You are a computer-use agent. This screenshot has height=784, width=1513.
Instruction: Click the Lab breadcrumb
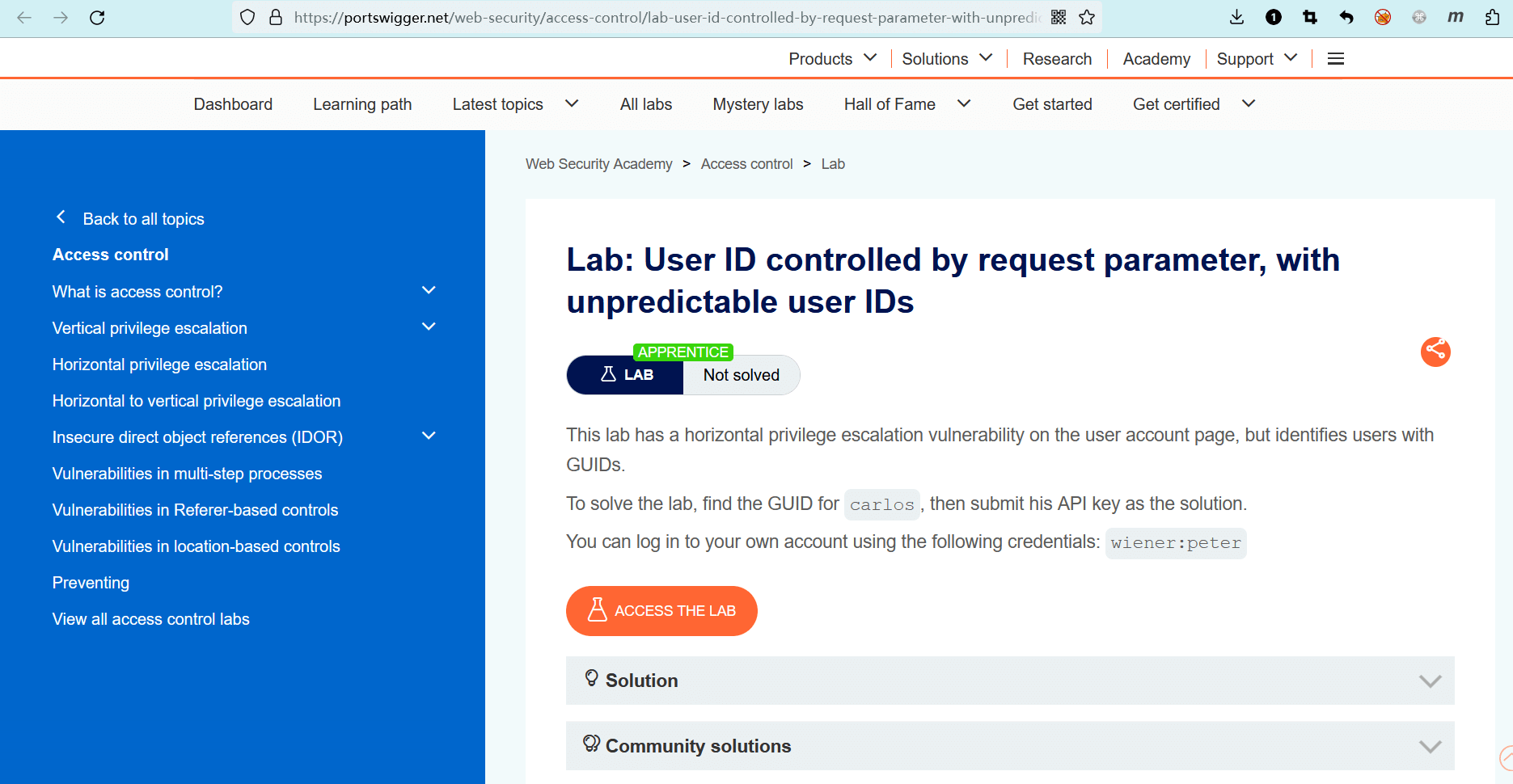833,164
